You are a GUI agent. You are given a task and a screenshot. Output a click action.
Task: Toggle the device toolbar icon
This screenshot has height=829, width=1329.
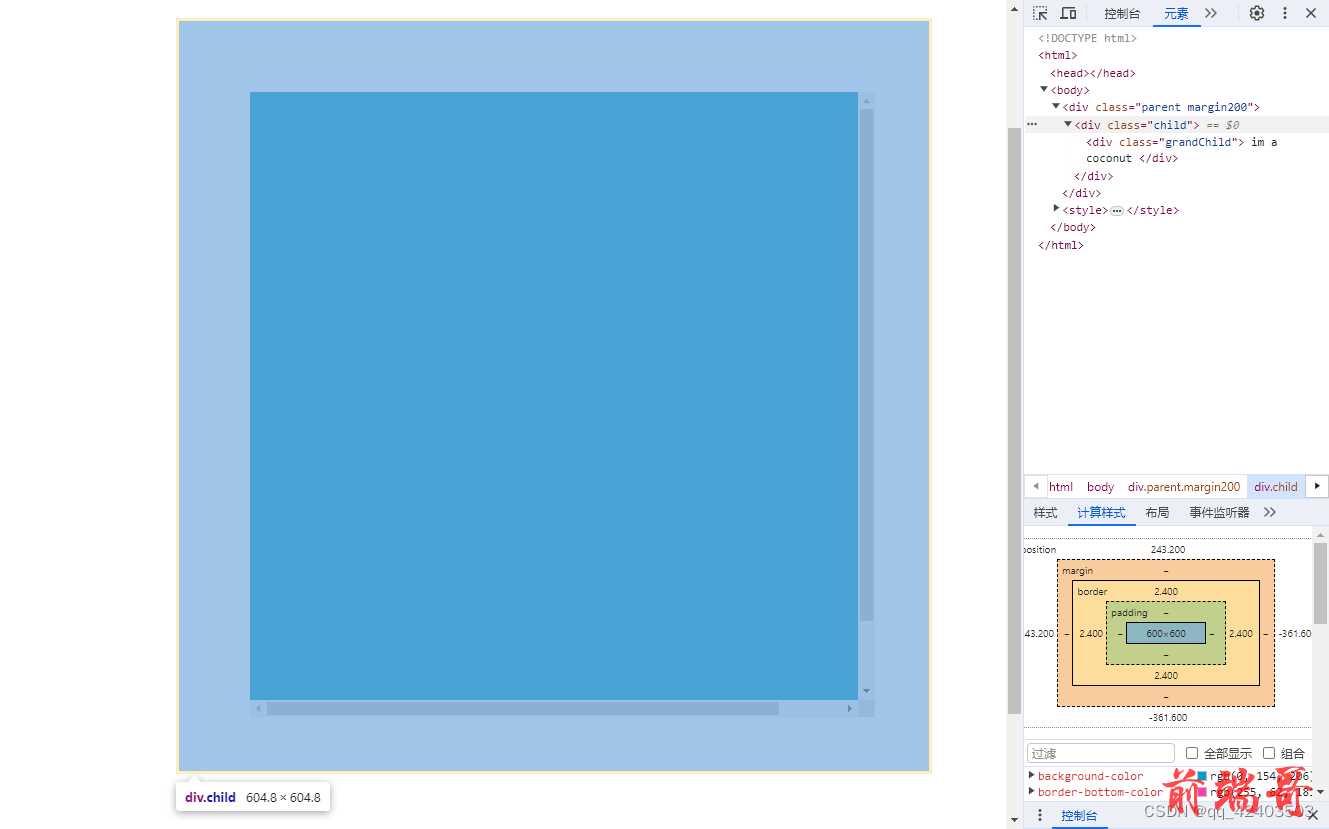(x=1068, y=13)
